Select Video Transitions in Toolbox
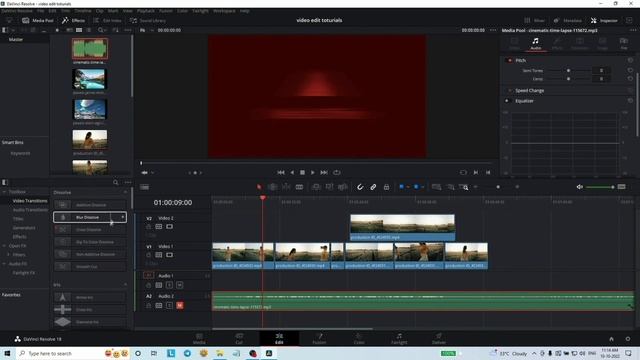This screenshot has height=360, width=640. [x=30, y=201]
